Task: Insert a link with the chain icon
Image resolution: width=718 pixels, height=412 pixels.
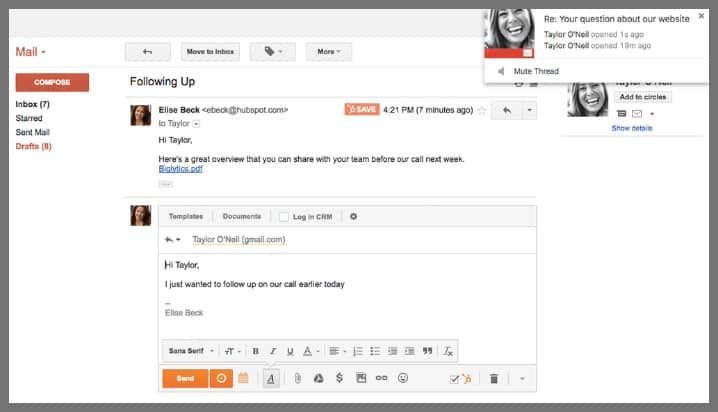Action: tap(381, 378)
